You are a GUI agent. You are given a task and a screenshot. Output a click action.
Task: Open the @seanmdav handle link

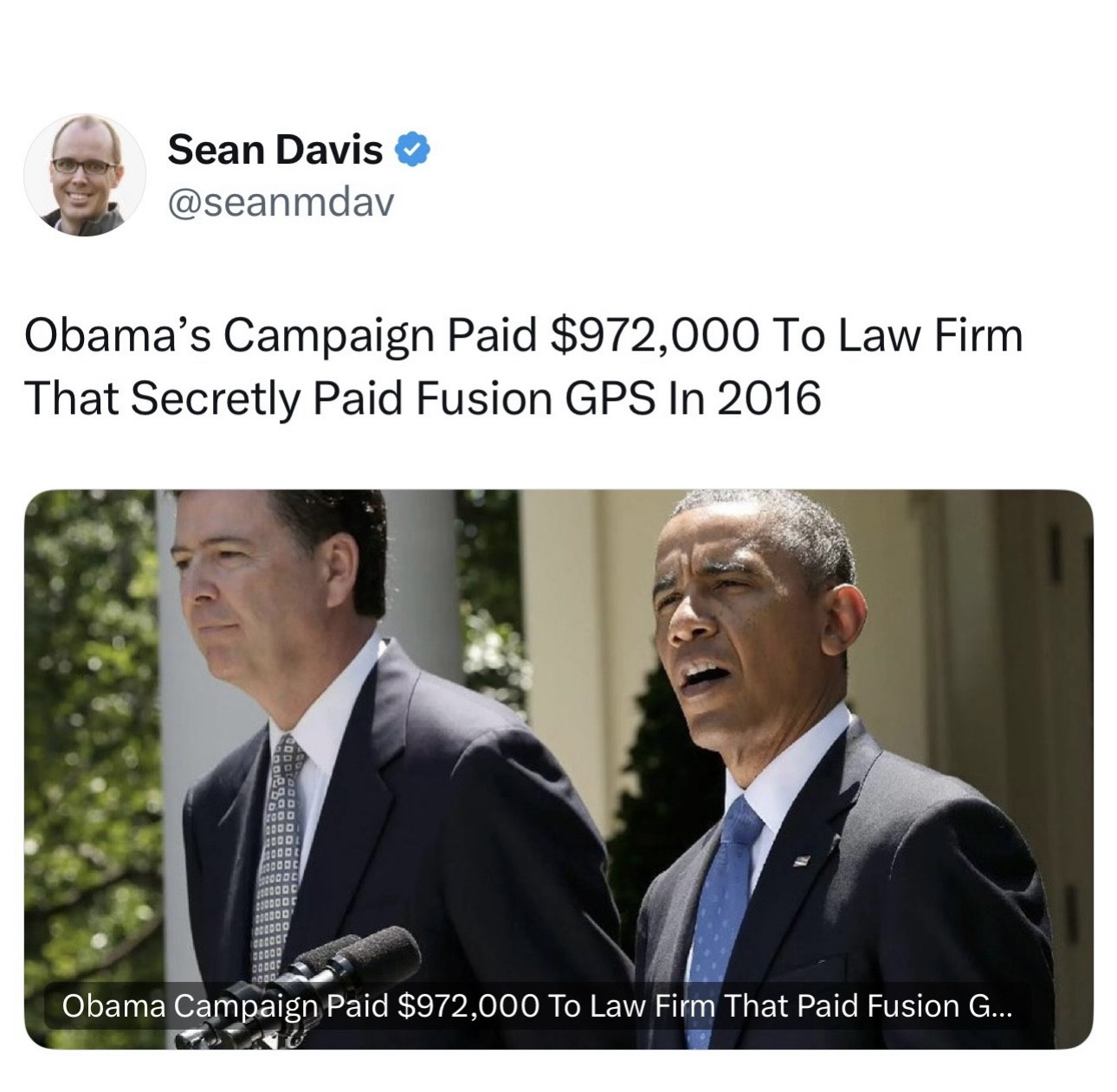[x=280, y=202]
